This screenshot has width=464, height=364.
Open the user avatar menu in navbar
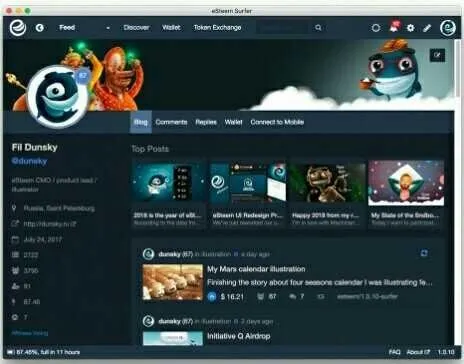(448, 28)
